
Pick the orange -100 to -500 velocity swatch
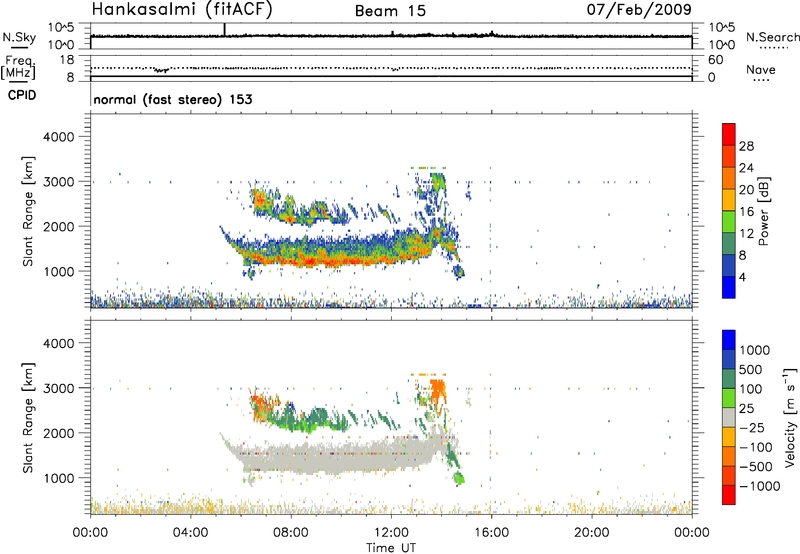(729, 457)
